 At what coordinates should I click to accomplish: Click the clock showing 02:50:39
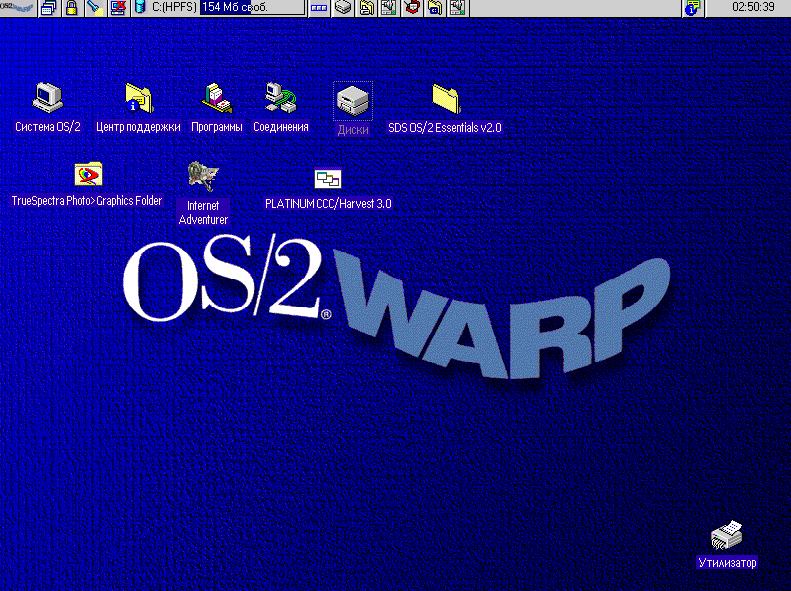click(752, 8)
